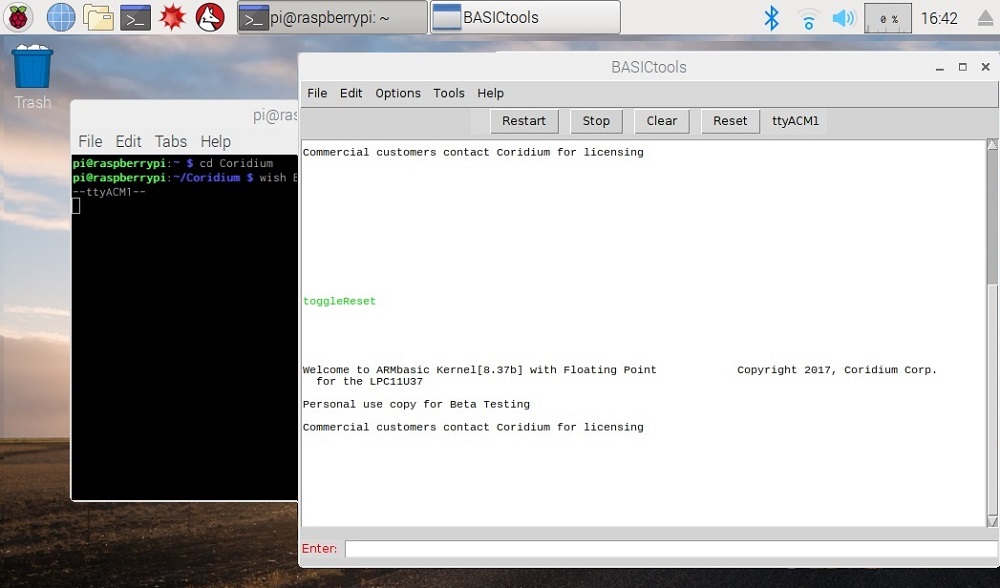Open the File menu in BASICtools
Image resolution: width=1000 pixels, height=588 pixels.
tap(317, 93)
